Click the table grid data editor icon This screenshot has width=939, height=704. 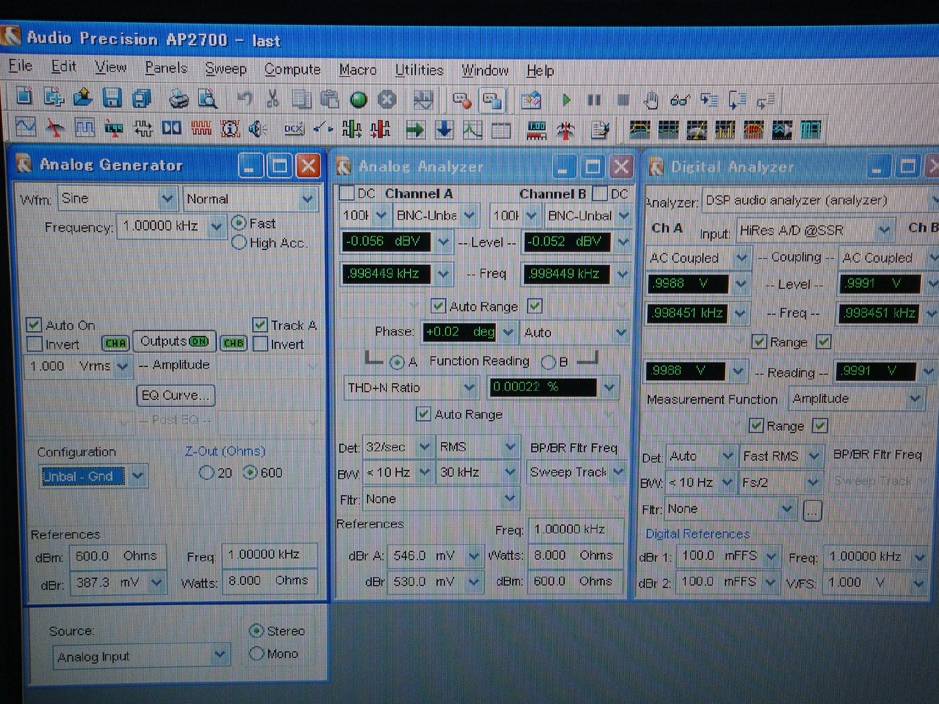[501, 130]
